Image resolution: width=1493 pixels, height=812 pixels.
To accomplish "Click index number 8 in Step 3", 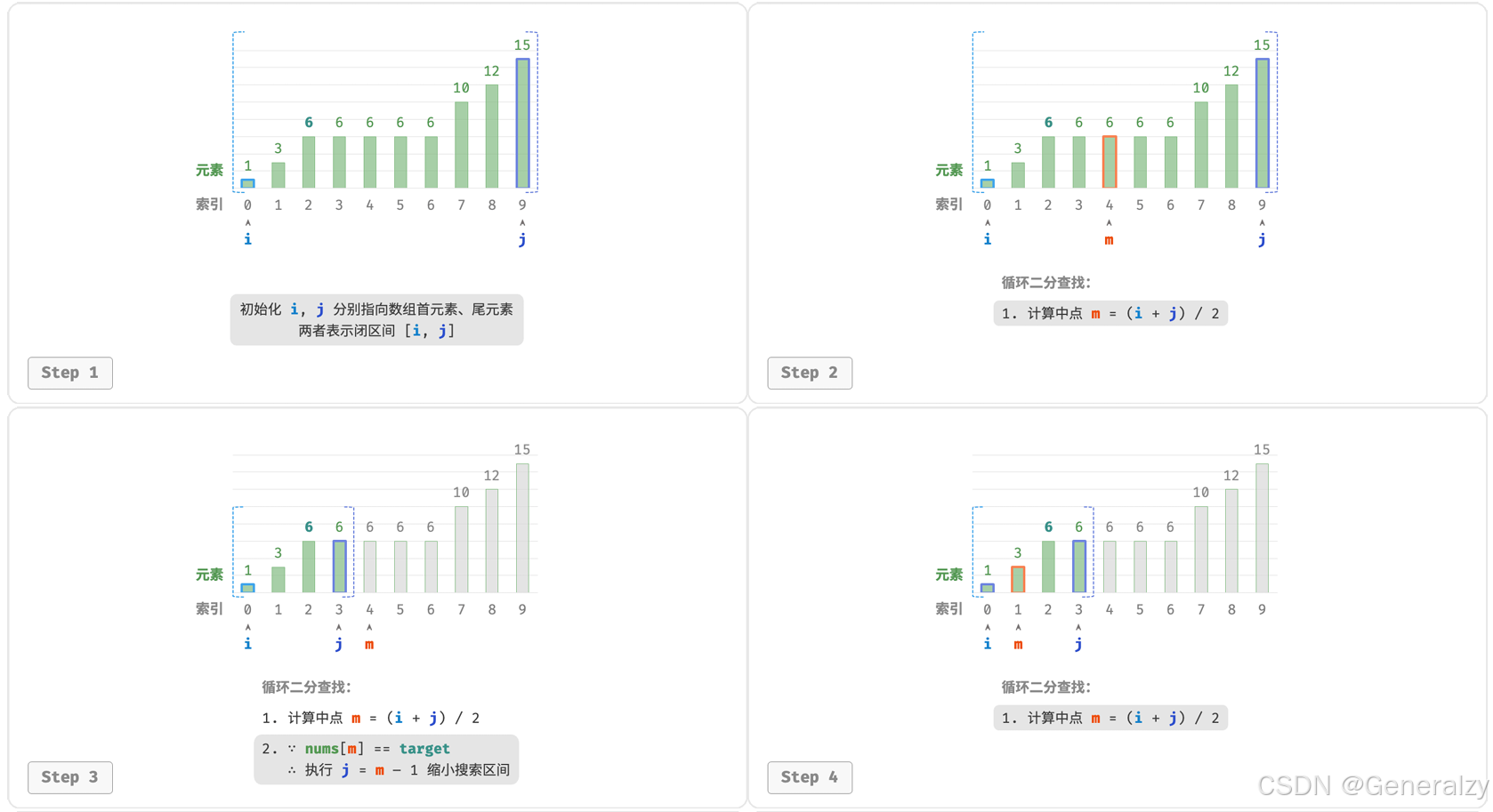I will coord(492,610).
